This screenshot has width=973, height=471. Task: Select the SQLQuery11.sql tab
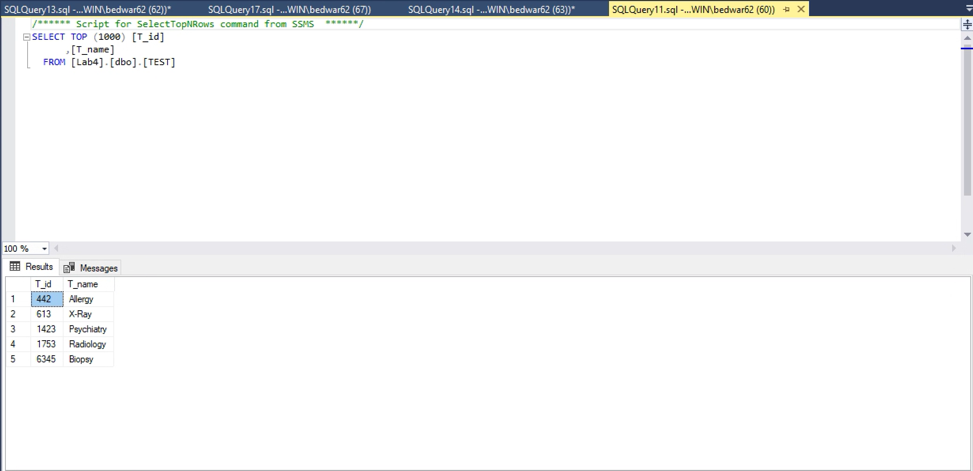coord(693,9)
